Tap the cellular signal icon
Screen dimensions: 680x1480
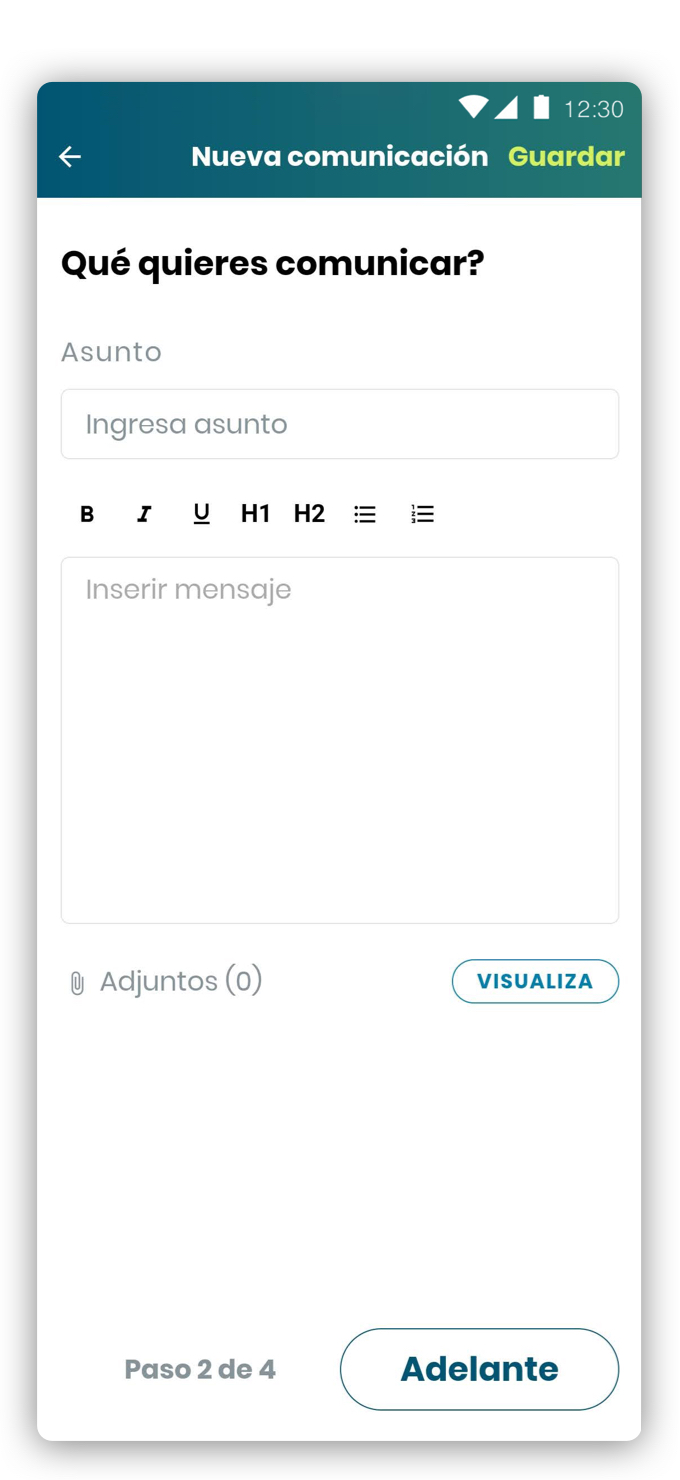[x=506, y=107]
